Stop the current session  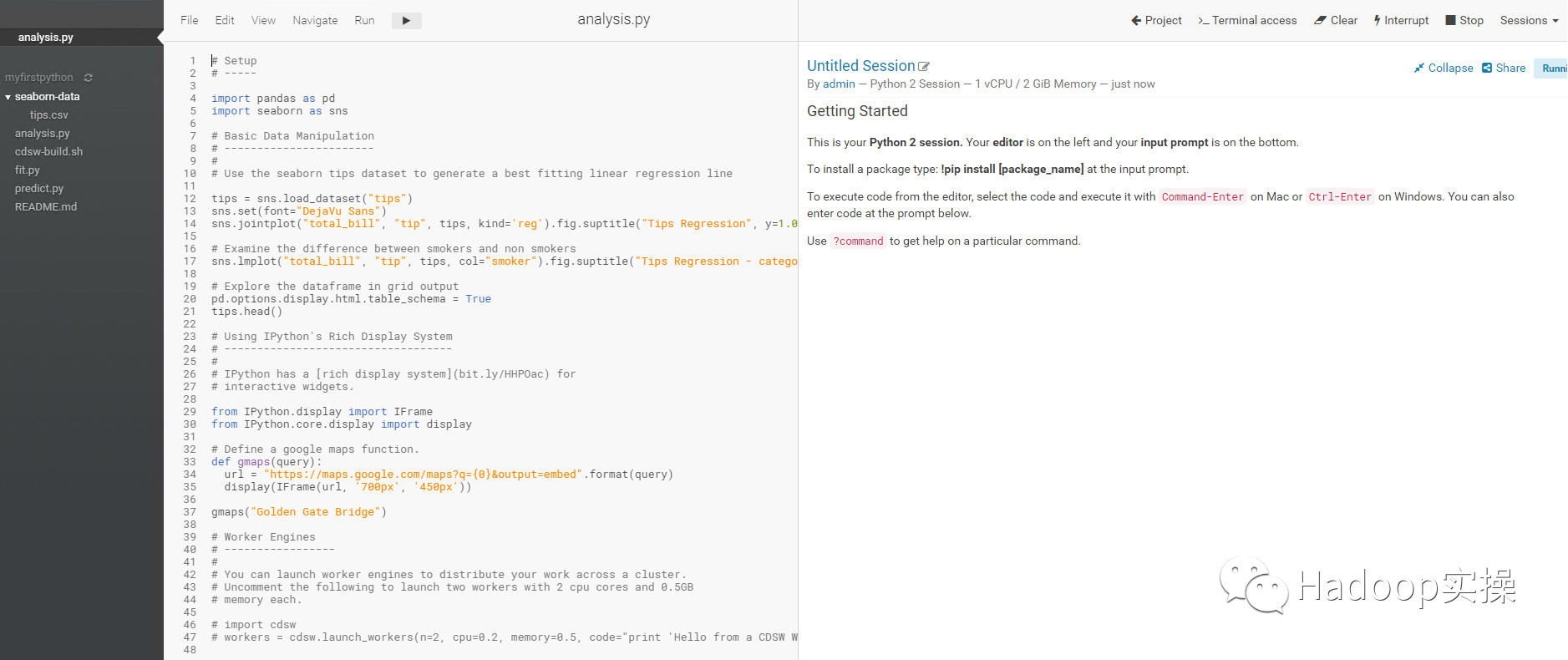coord(1464,21)
